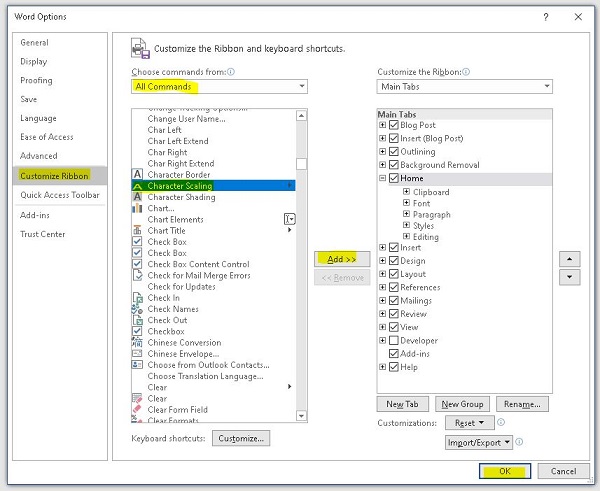Click the commands list scroll down arrow
Image resolution: width=600 pixels, height=491 pixels.
[302, 416]
